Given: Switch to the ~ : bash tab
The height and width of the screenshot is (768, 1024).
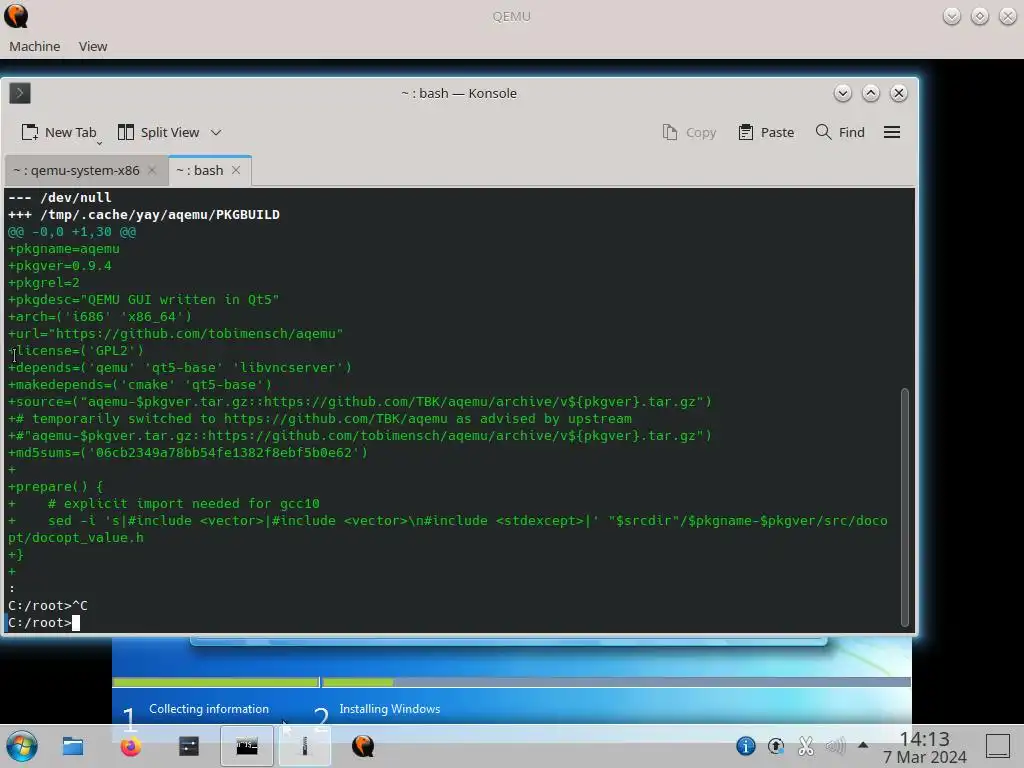Looking at the screenshot, I should tap(200, 170).
